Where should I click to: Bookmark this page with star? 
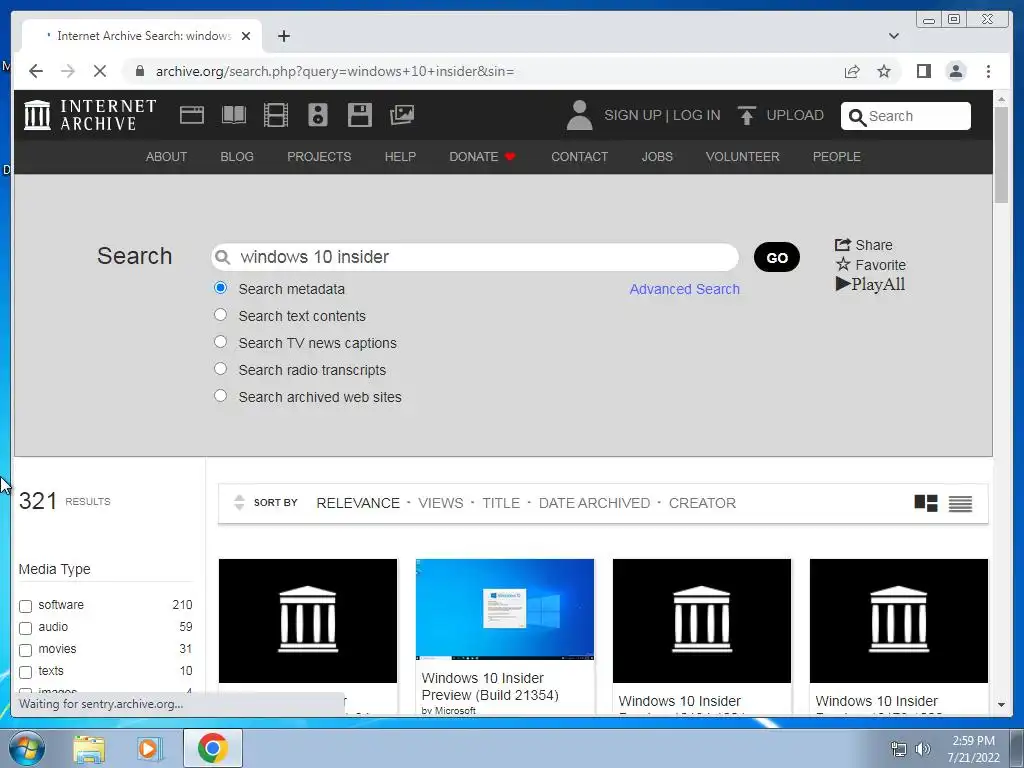click(x=884, y=71)
